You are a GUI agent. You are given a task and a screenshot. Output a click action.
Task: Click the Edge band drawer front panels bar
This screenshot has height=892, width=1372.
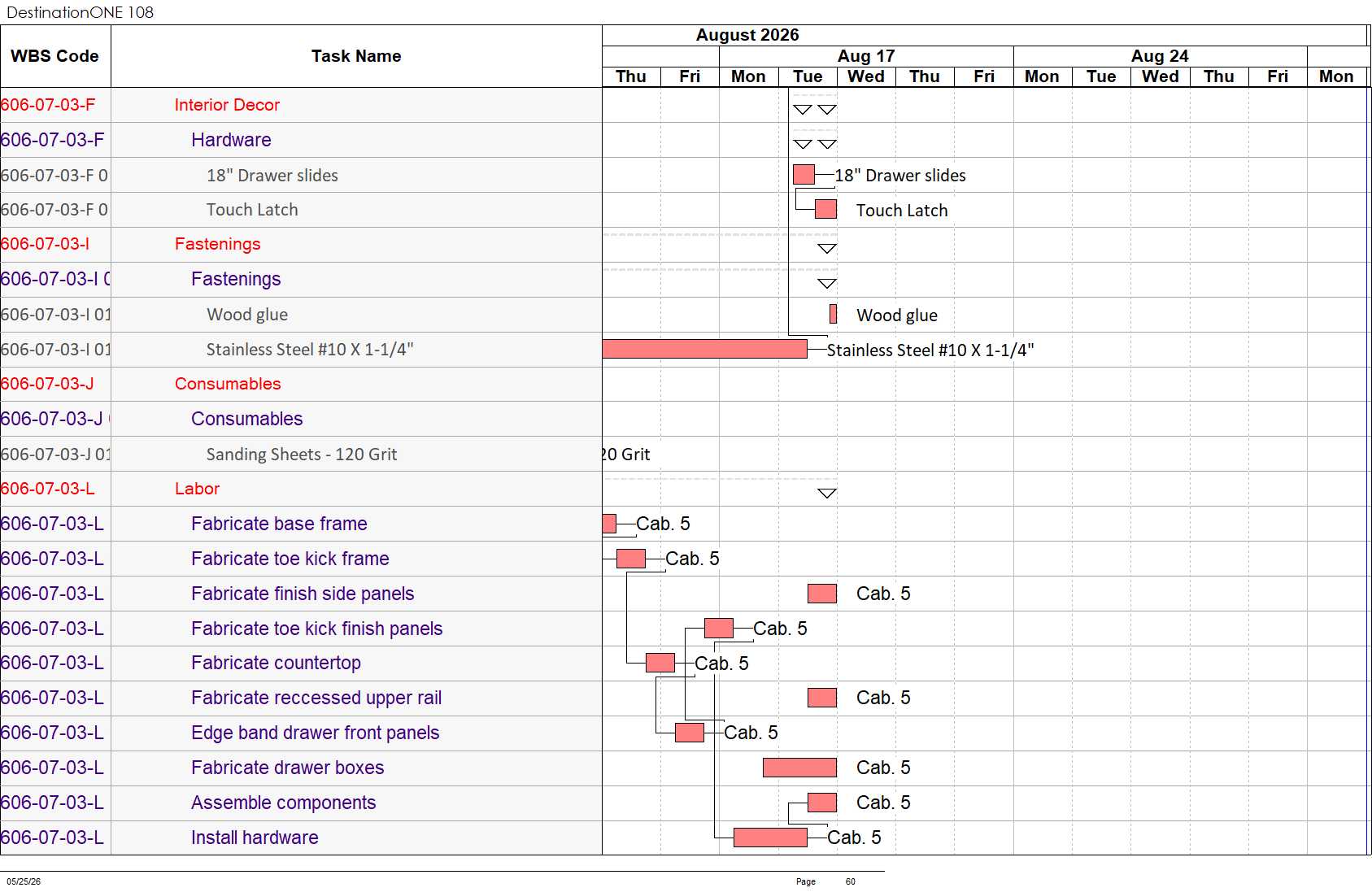click(690, 733)
